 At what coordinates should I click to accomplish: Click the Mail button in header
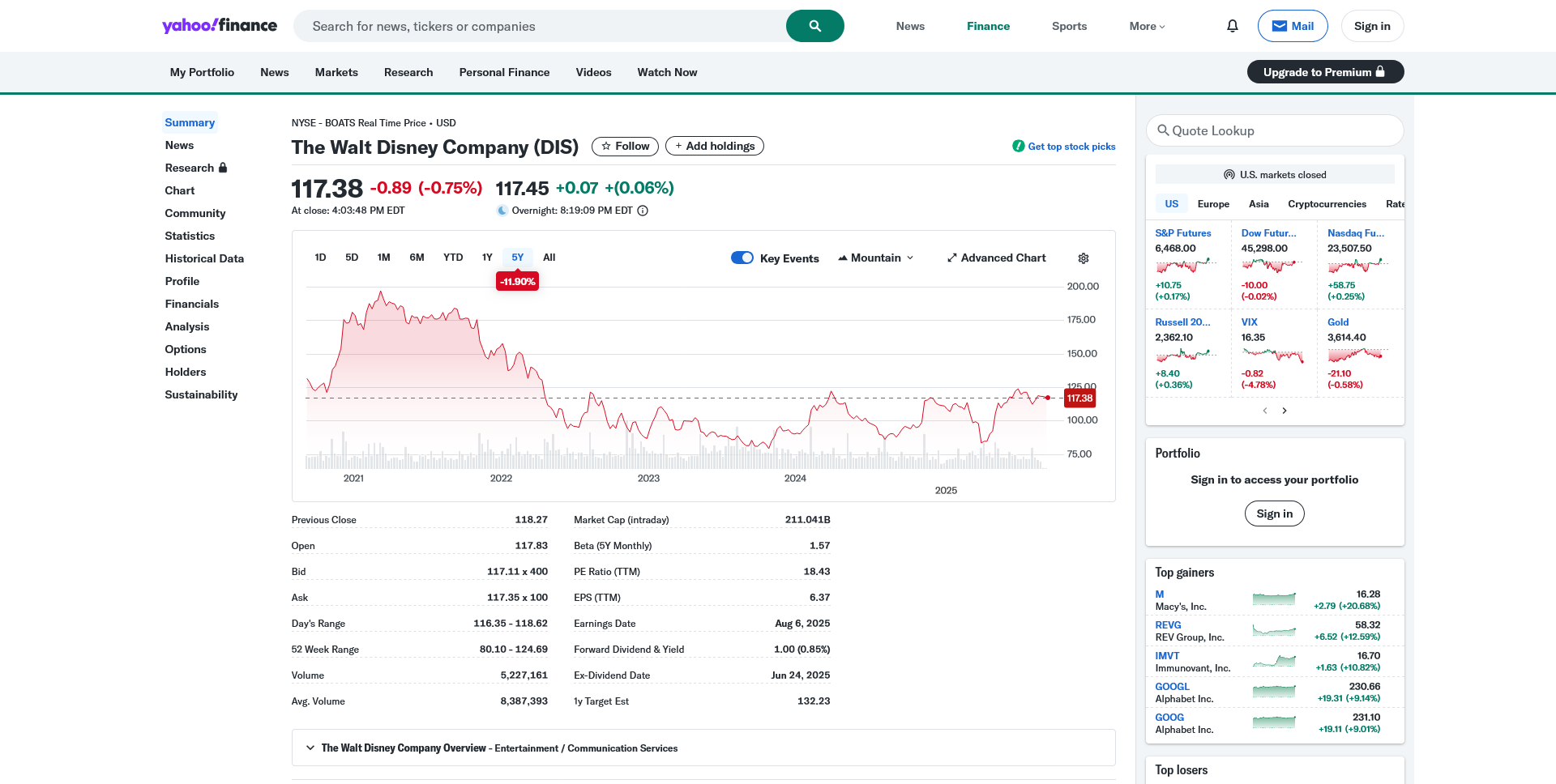click(x=1293, y=26)
